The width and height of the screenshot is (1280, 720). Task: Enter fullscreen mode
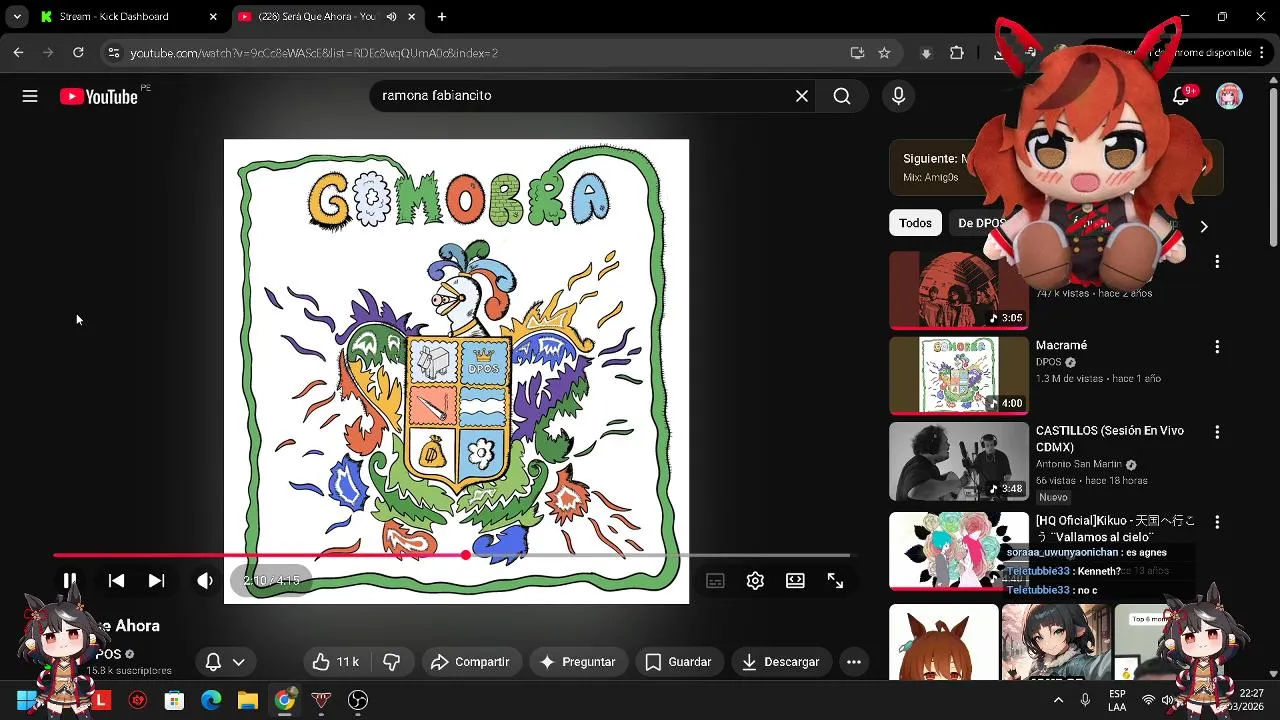coord(835,581)
